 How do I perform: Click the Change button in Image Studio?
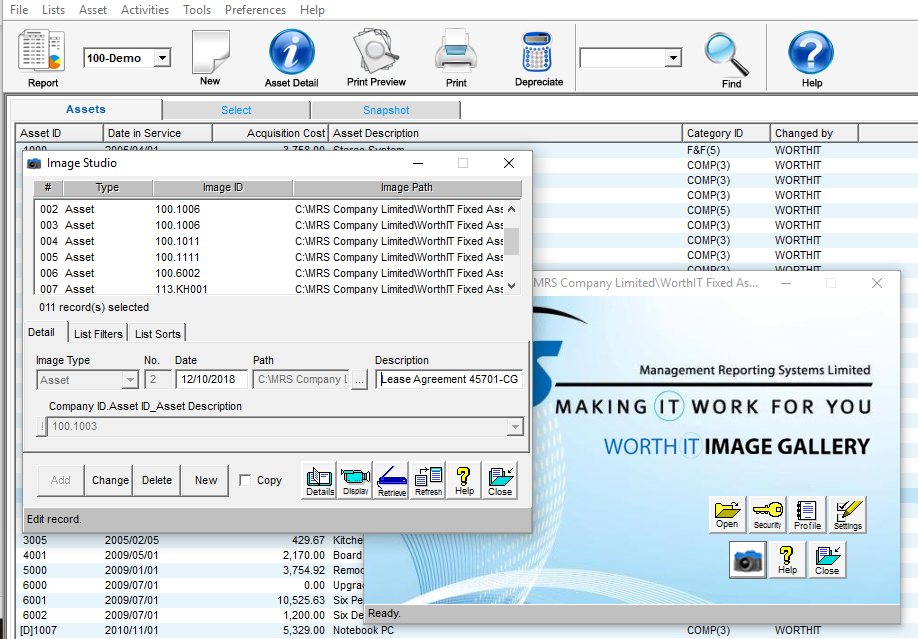108,480
